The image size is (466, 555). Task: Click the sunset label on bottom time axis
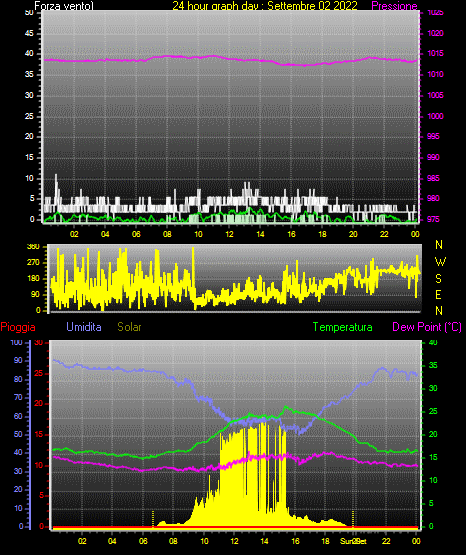[353, 541]
